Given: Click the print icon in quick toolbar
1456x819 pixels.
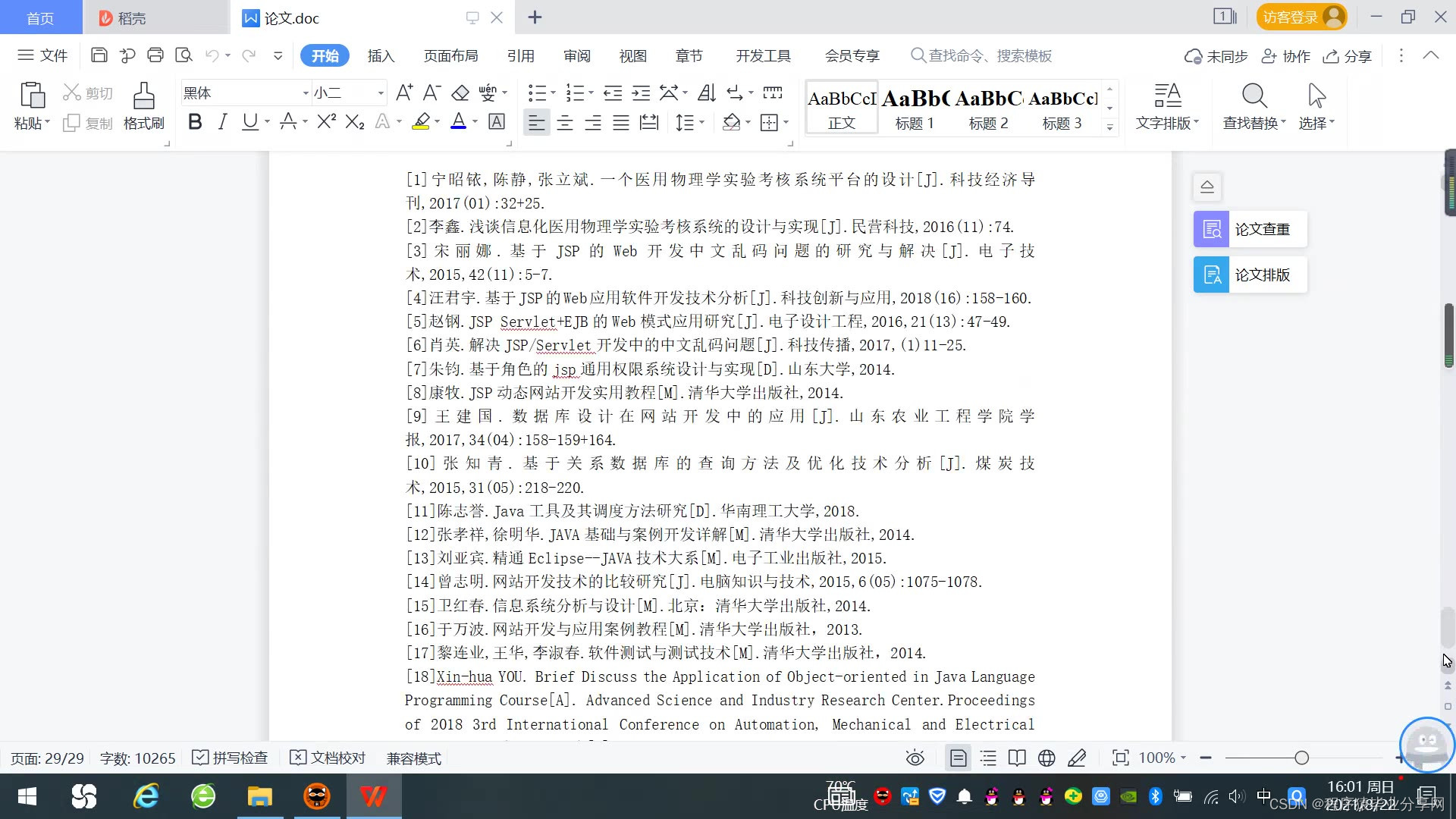Looking at the screenshot, I should click(x=155, y=55).
